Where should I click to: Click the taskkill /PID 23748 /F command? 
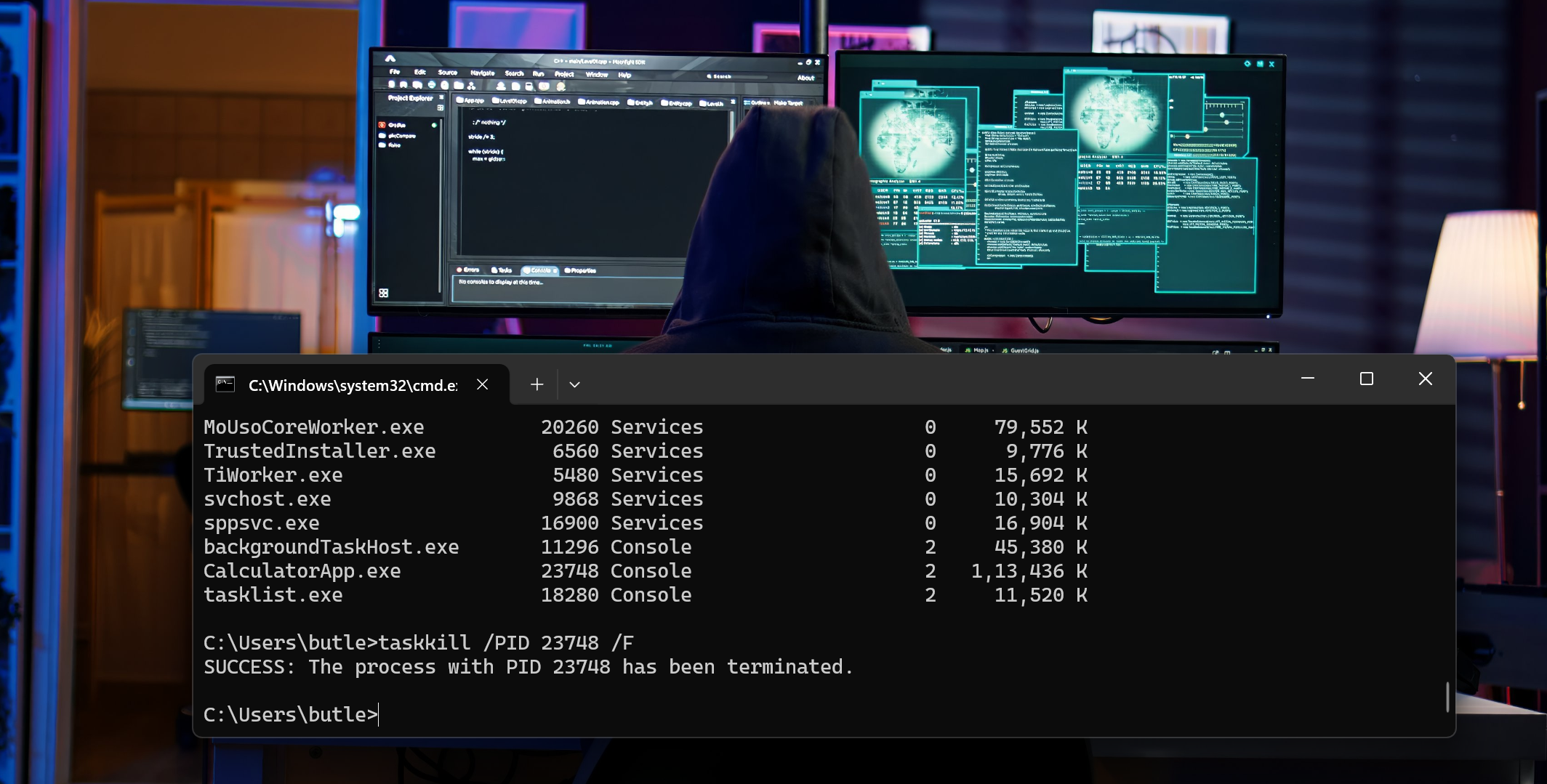pyautogui.click(x=505, y=643)
